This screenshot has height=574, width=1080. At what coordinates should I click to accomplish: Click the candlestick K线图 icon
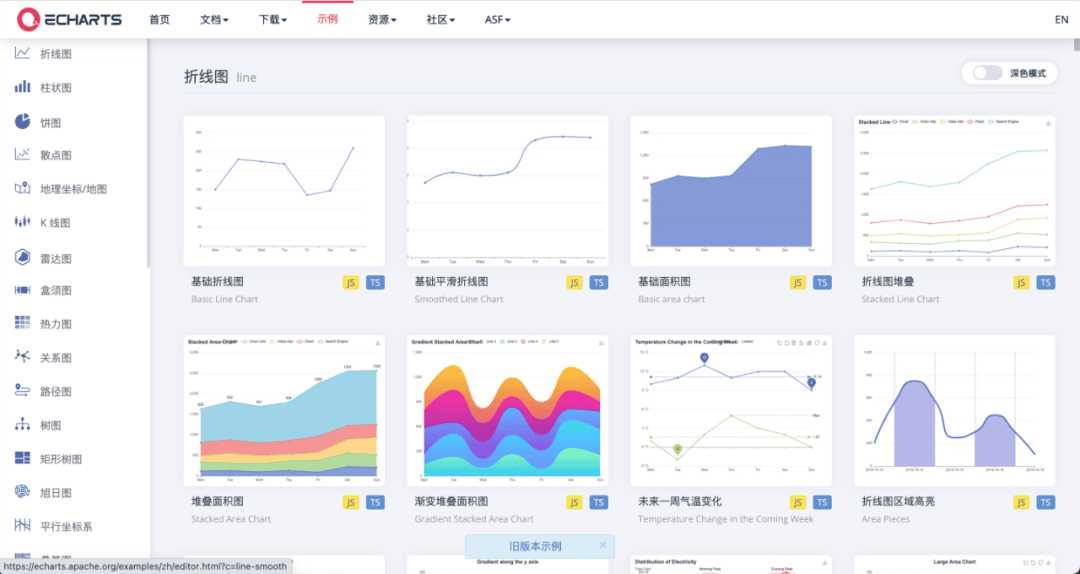(22, 222)
